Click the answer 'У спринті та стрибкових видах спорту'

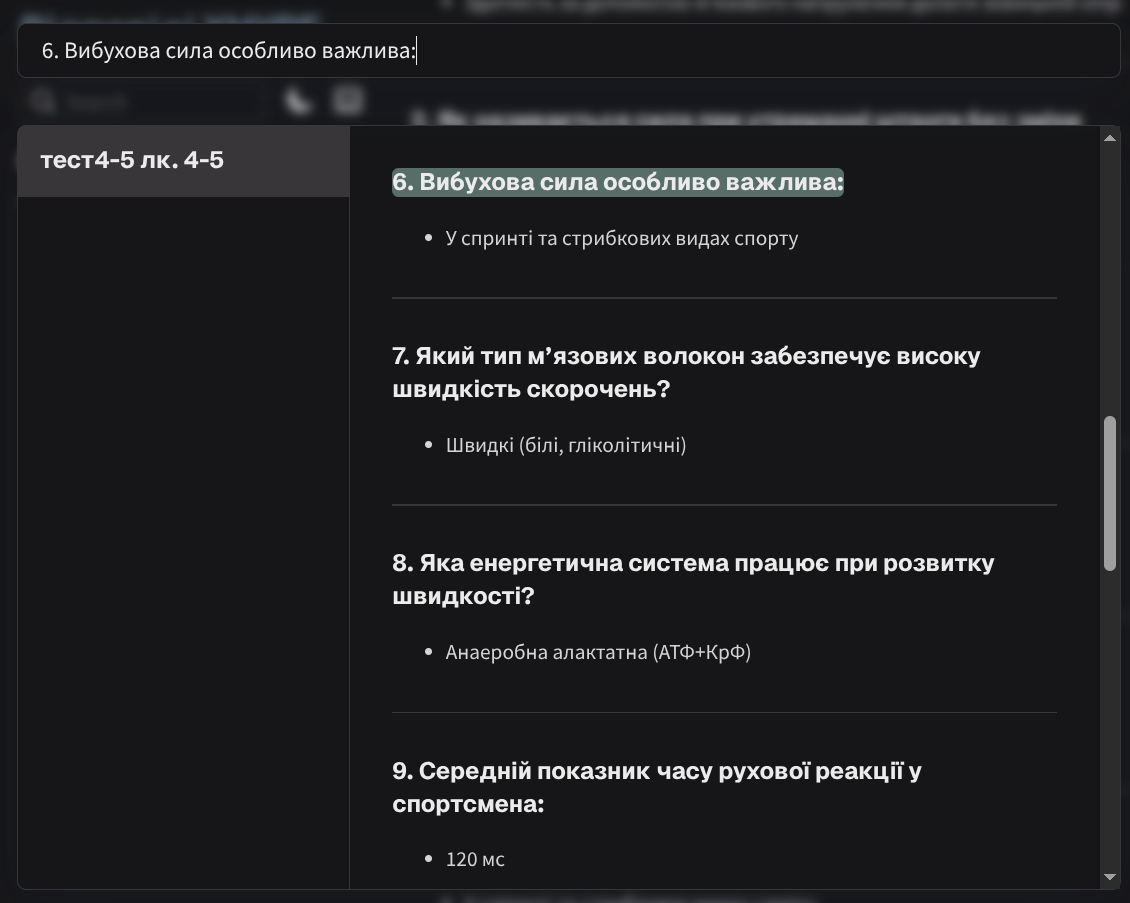(621, 238)
